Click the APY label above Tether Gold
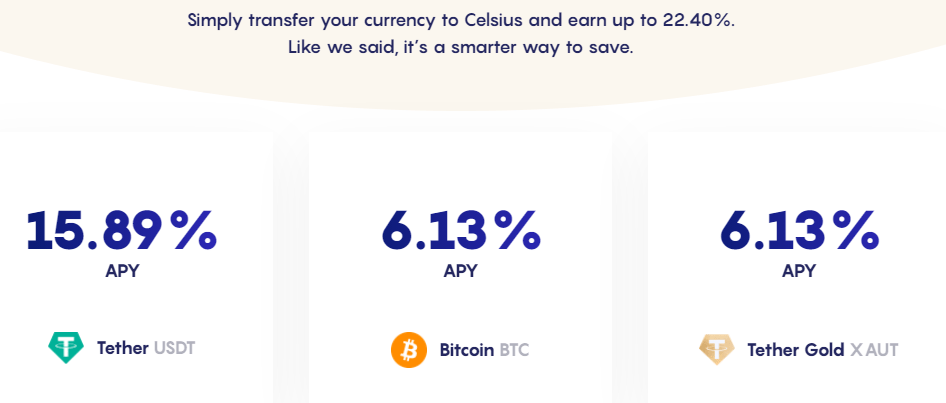Image resolution: width=946 pixels, height=403 pixels. click(x=799, y=271)
